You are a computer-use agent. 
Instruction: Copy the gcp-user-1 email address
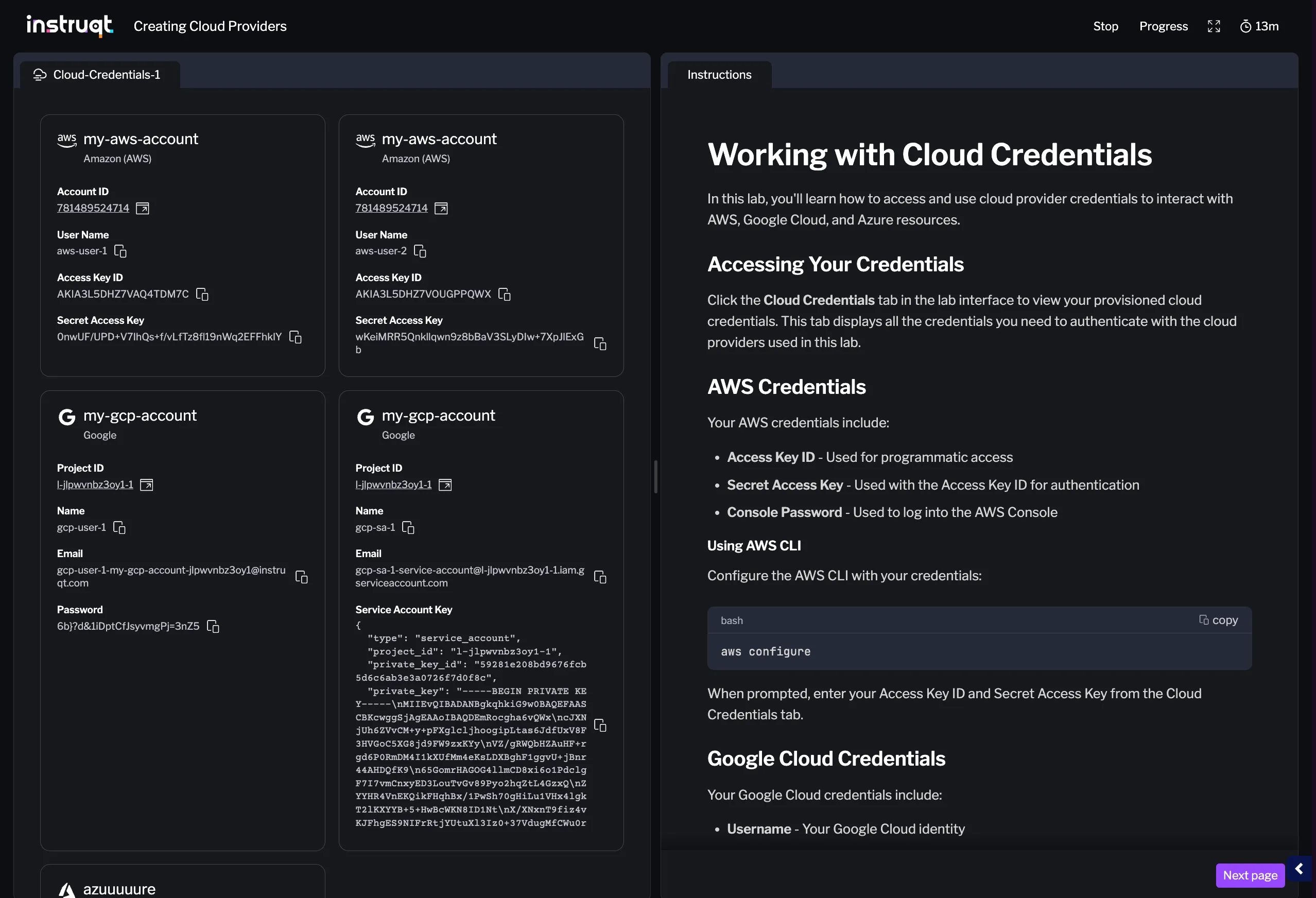click(301, 576)
